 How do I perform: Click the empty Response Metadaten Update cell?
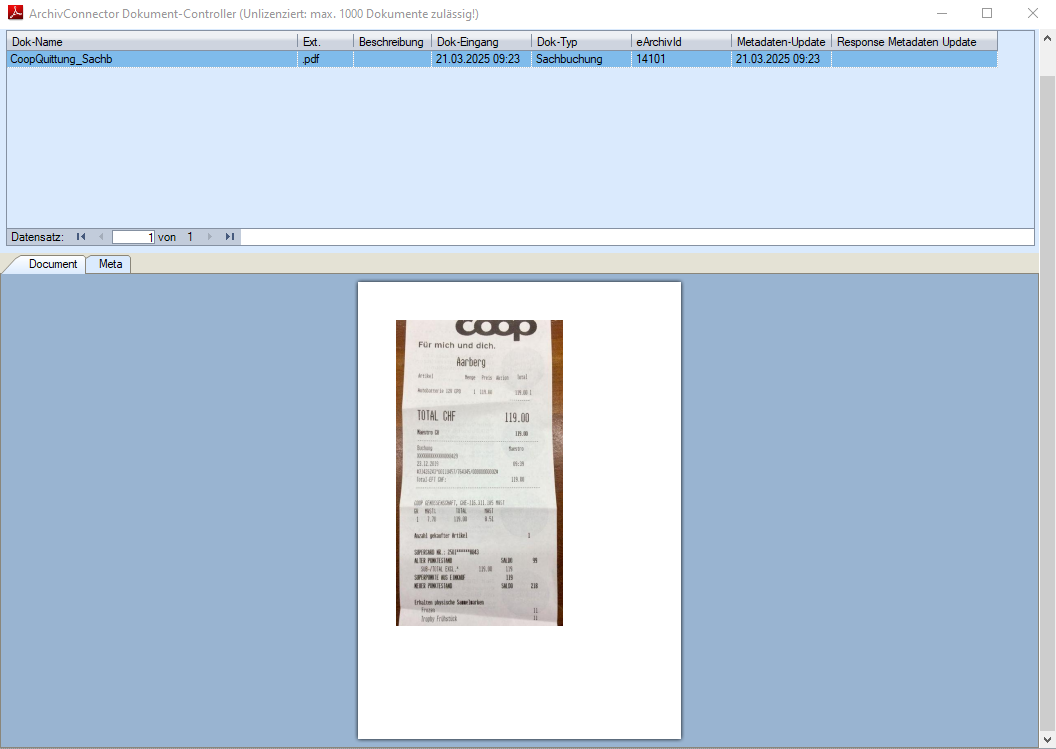click(915, 59)
